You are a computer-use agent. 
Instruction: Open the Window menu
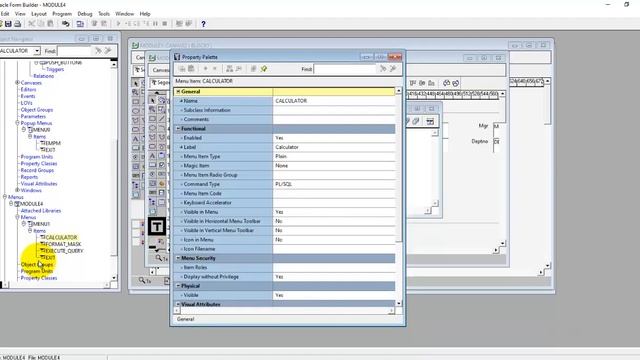pyautogui.click(x=124, y=13)
